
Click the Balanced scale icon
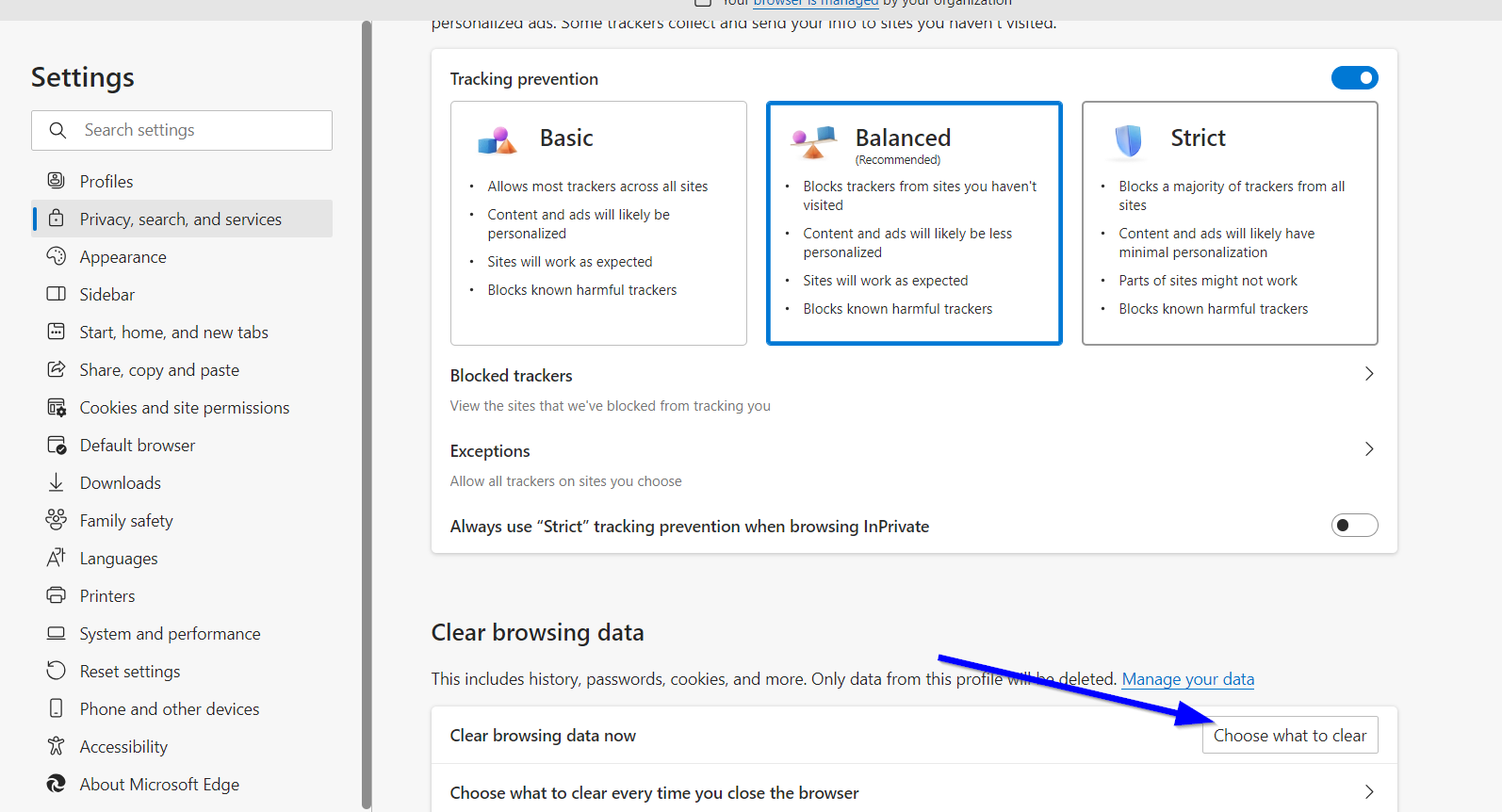814,141
